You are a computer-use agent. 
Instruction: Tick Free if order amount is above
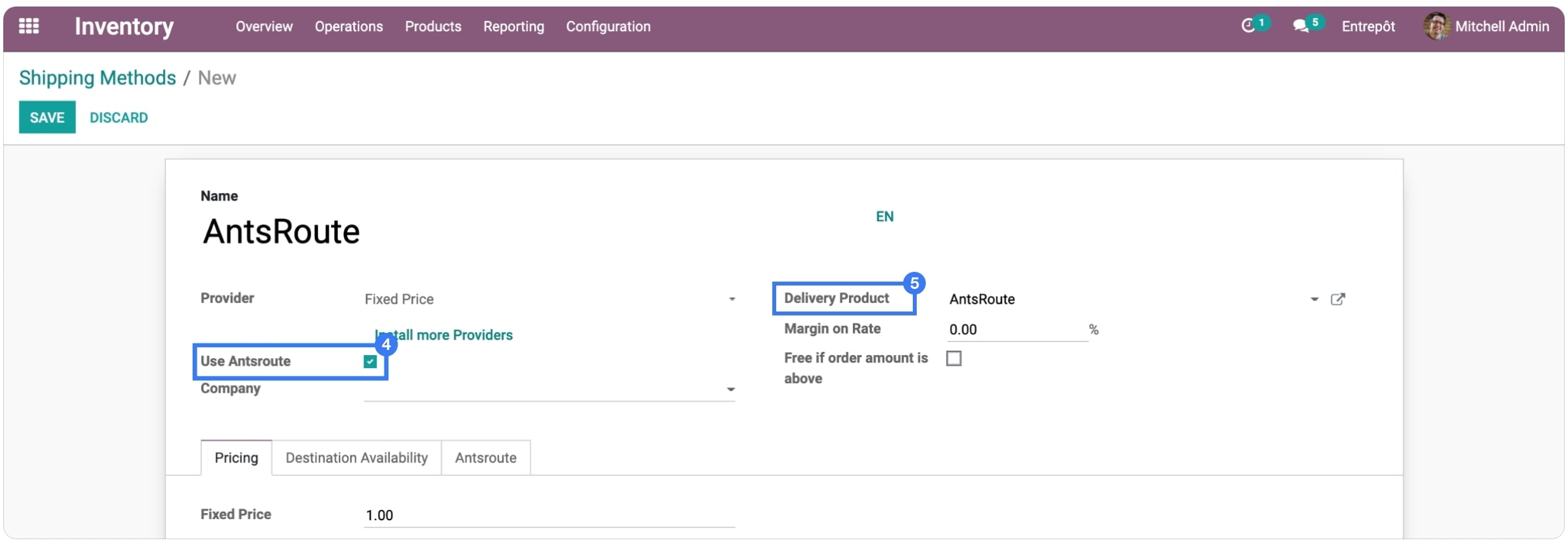pos(954,358)
